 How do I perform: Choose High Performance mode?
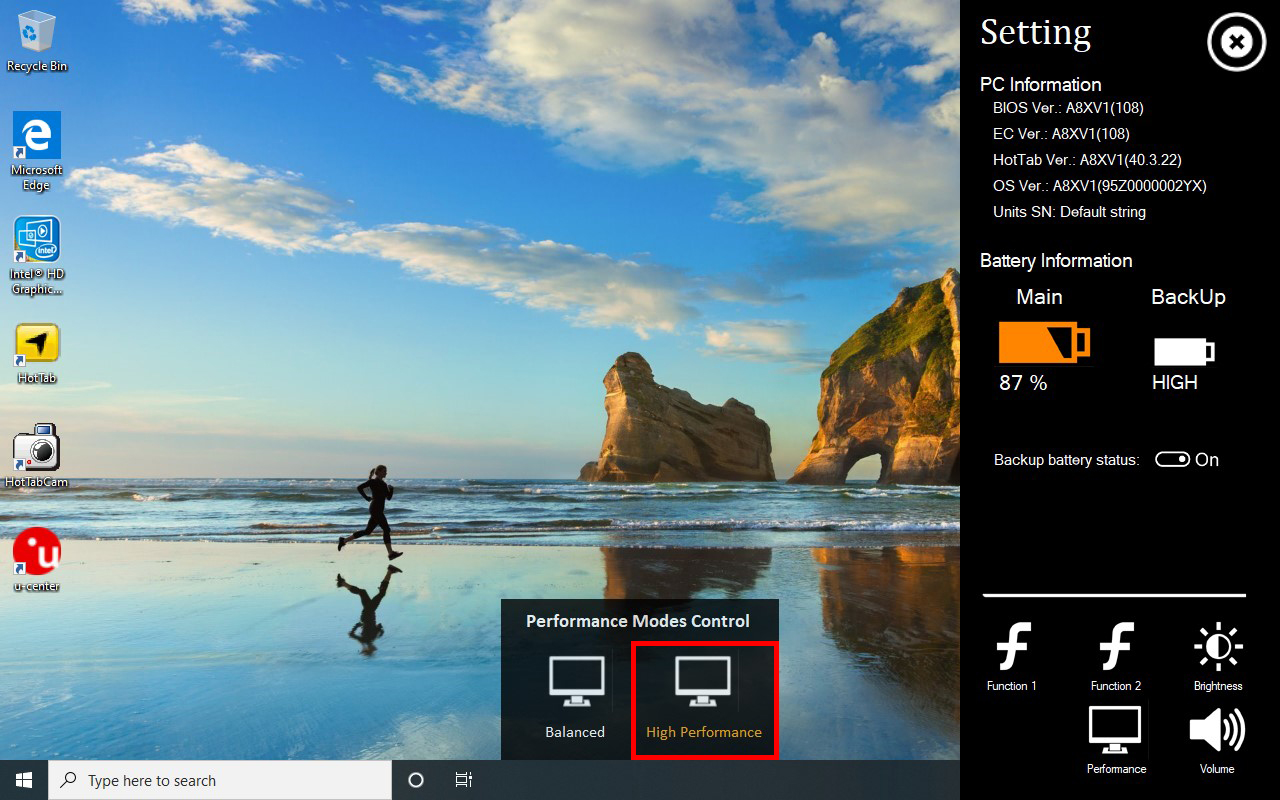[704, 698]
